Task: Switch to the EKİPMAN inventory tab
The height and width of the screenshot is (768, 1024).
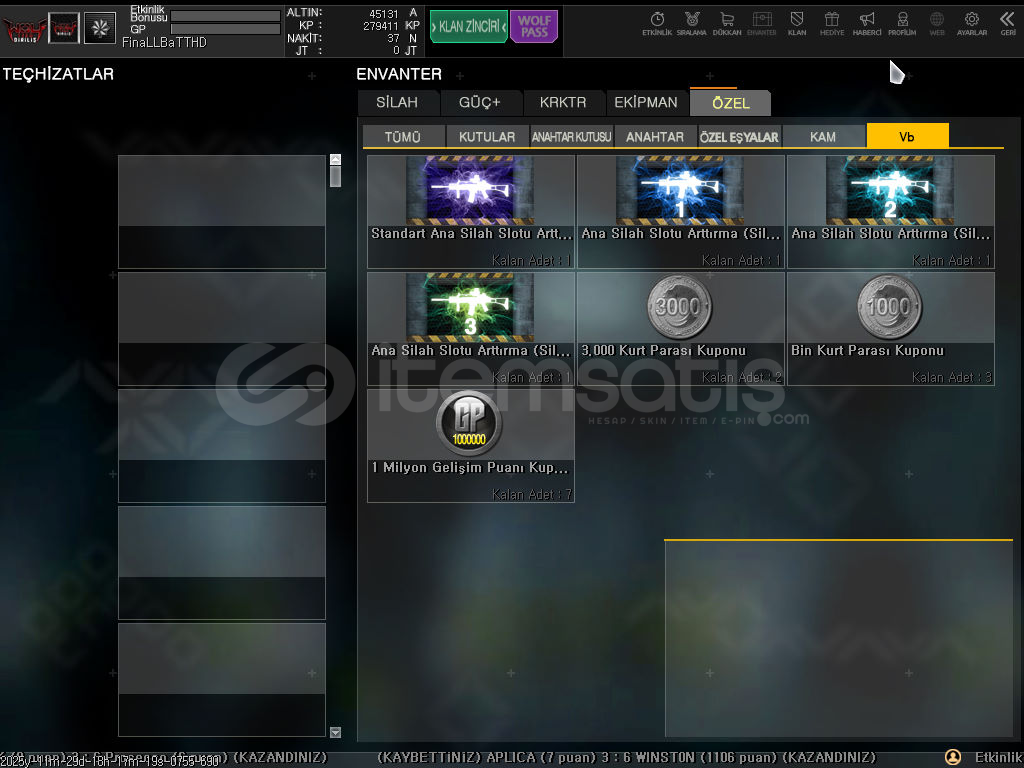Action: 646,103
